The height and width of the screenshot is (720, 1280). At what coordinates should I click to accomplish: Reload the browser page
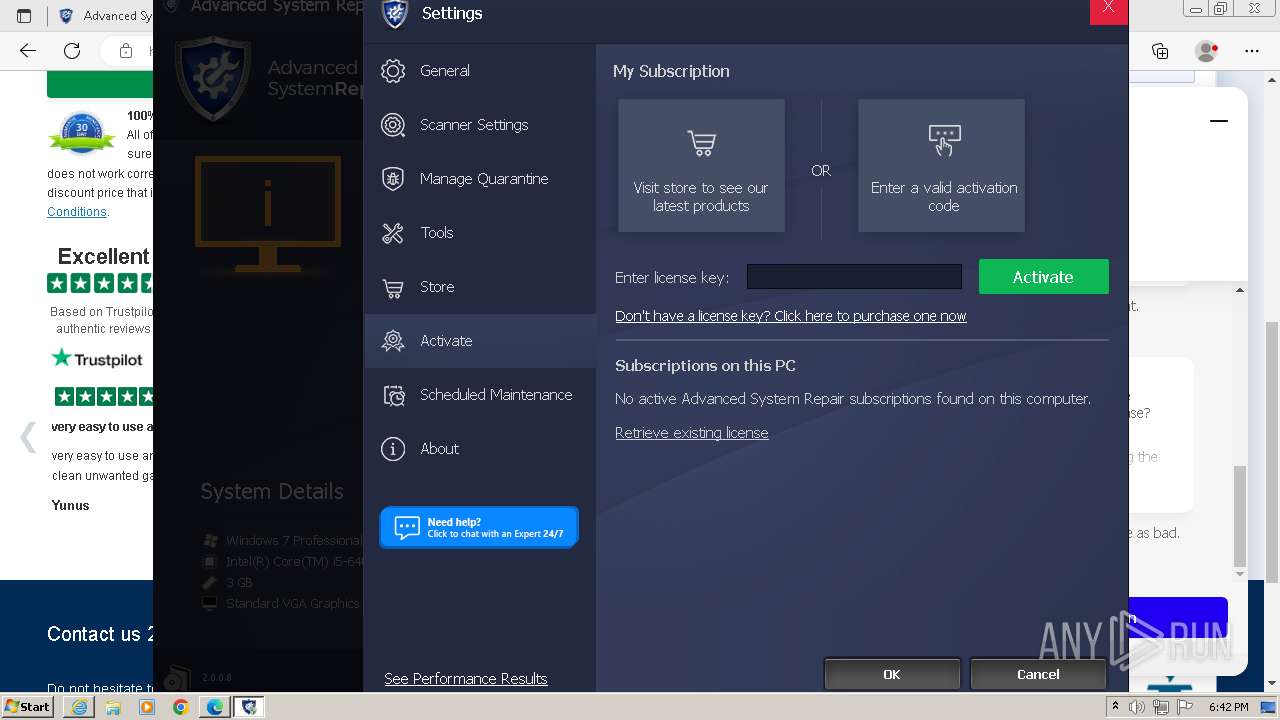coord(72,51)
